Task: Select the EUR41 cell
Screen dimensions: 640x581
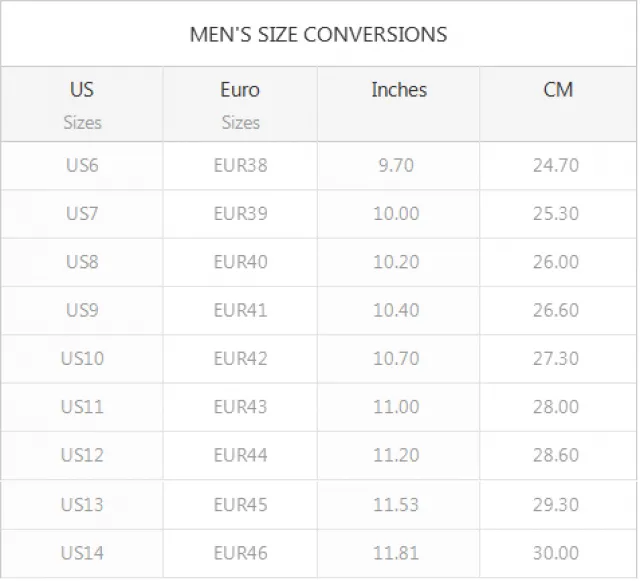Action: [x=240, y=310]
